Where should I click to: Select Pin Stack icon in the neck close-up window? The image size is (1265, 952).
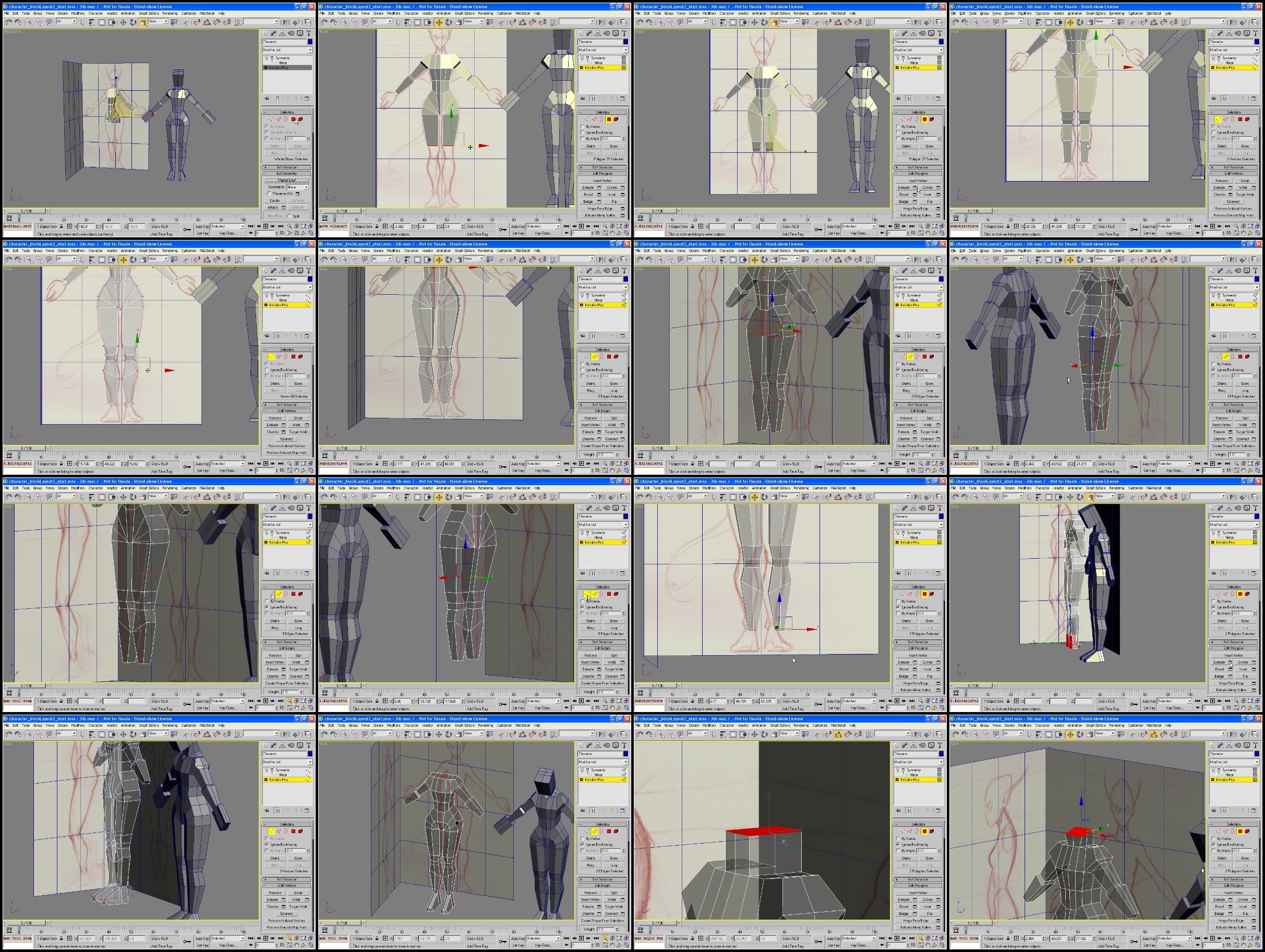898,811
